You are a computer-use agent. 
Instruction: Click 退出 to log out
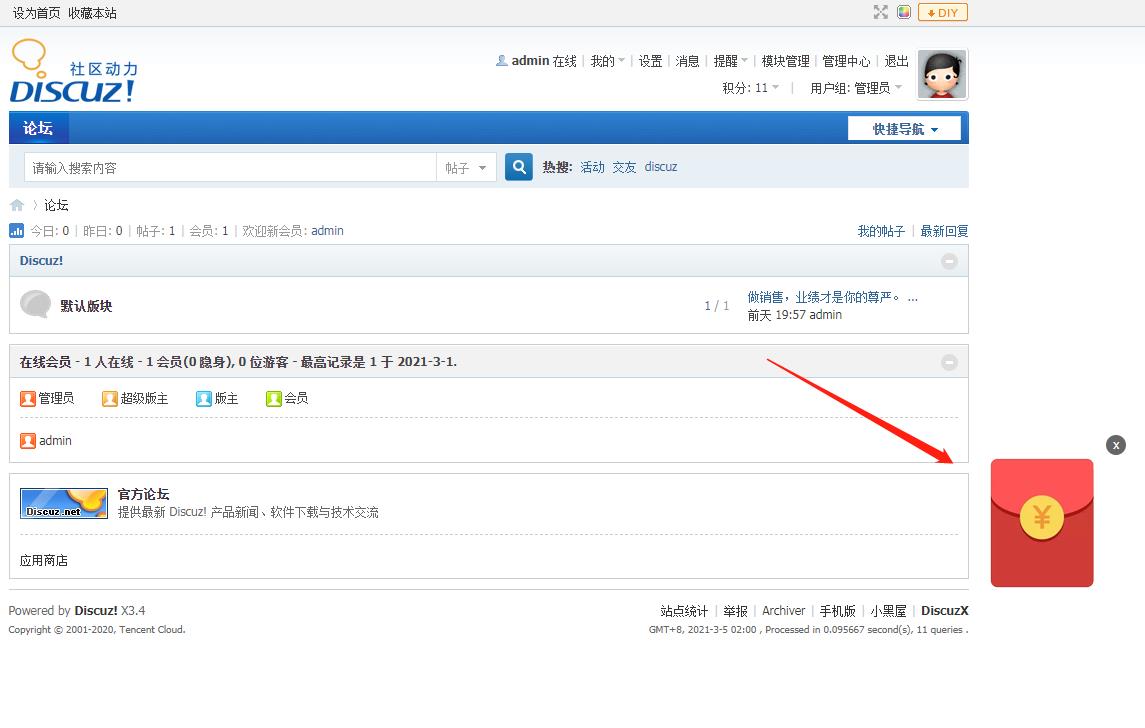click(x=897, y=61)
